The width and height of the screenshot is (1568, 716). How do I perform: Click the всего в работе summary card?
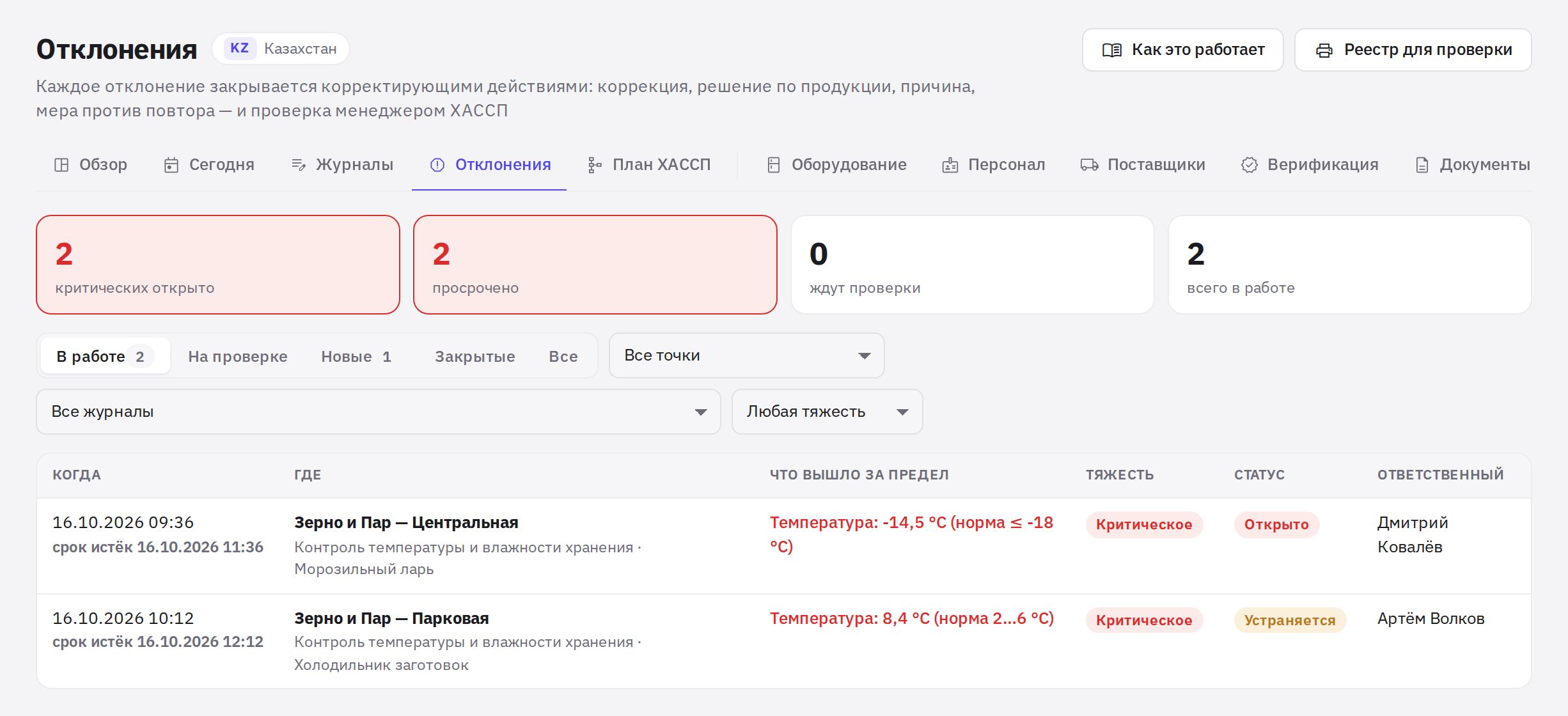point(1350,265)
